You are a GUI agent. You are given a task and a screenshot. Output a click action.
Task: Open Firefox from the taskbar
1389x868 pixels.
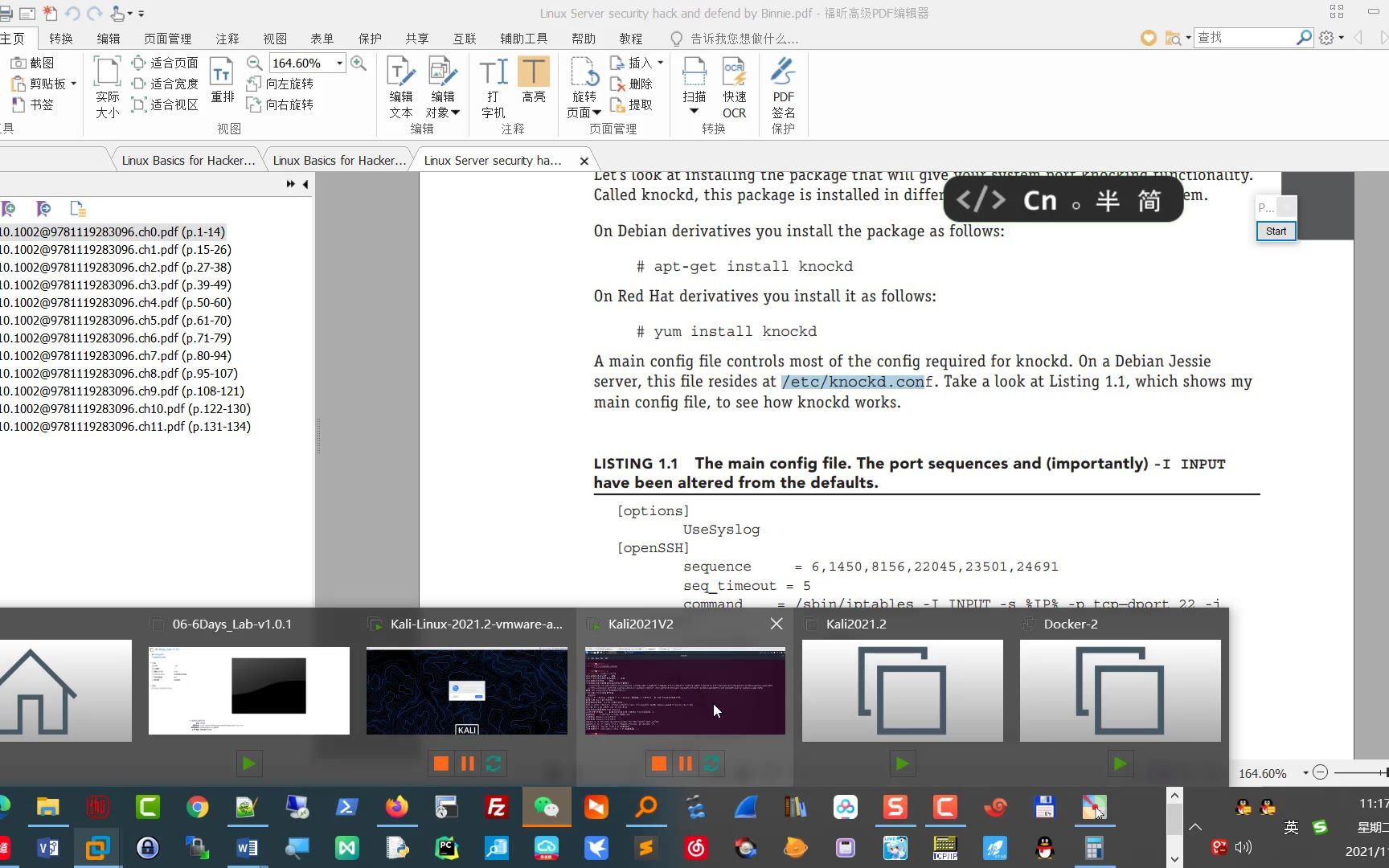point(396,806)
